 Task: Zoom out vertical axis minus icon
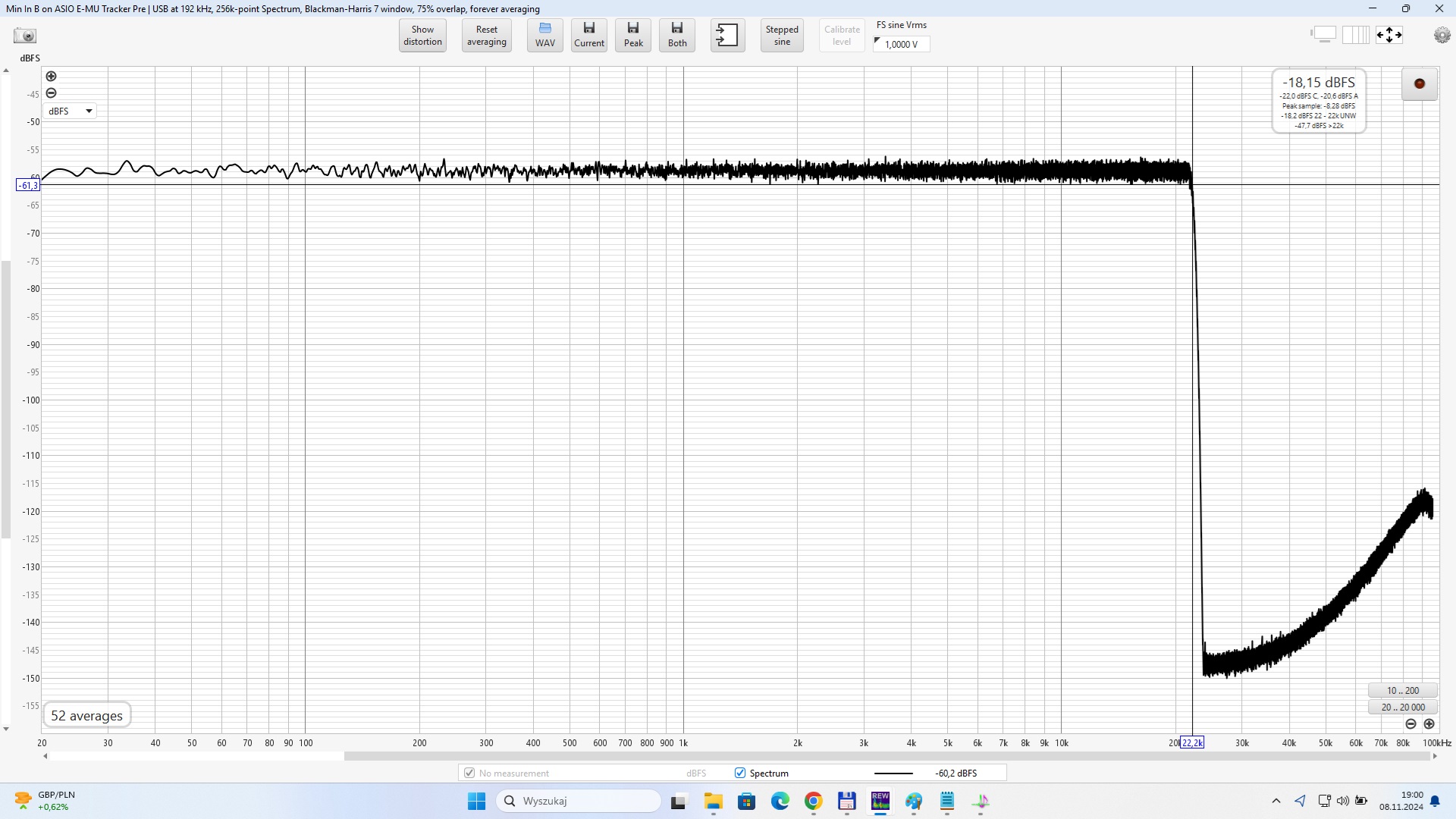pos(51,93)
